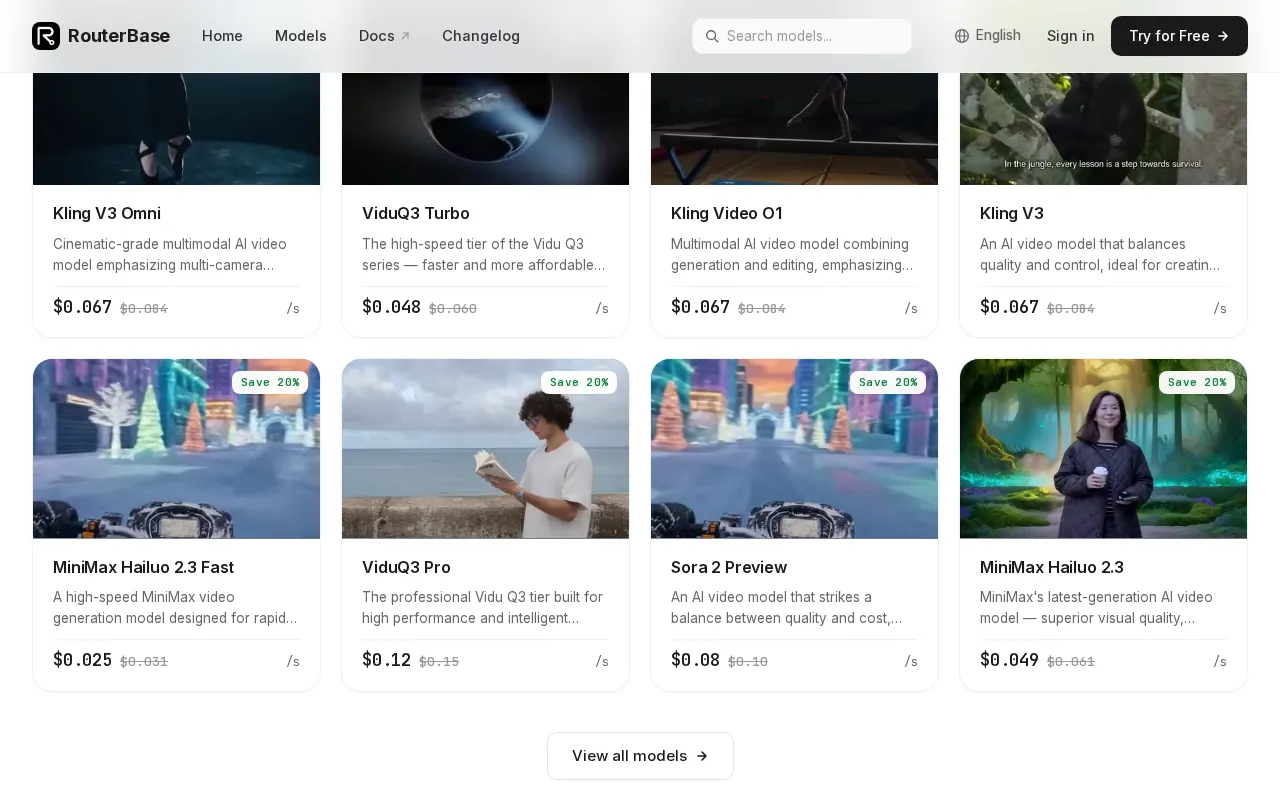The height and width of the screenshot is (800, 1280).
Task: Click the Kling Video O1 title
Action: pyautogui.click(x=727, y=214)
